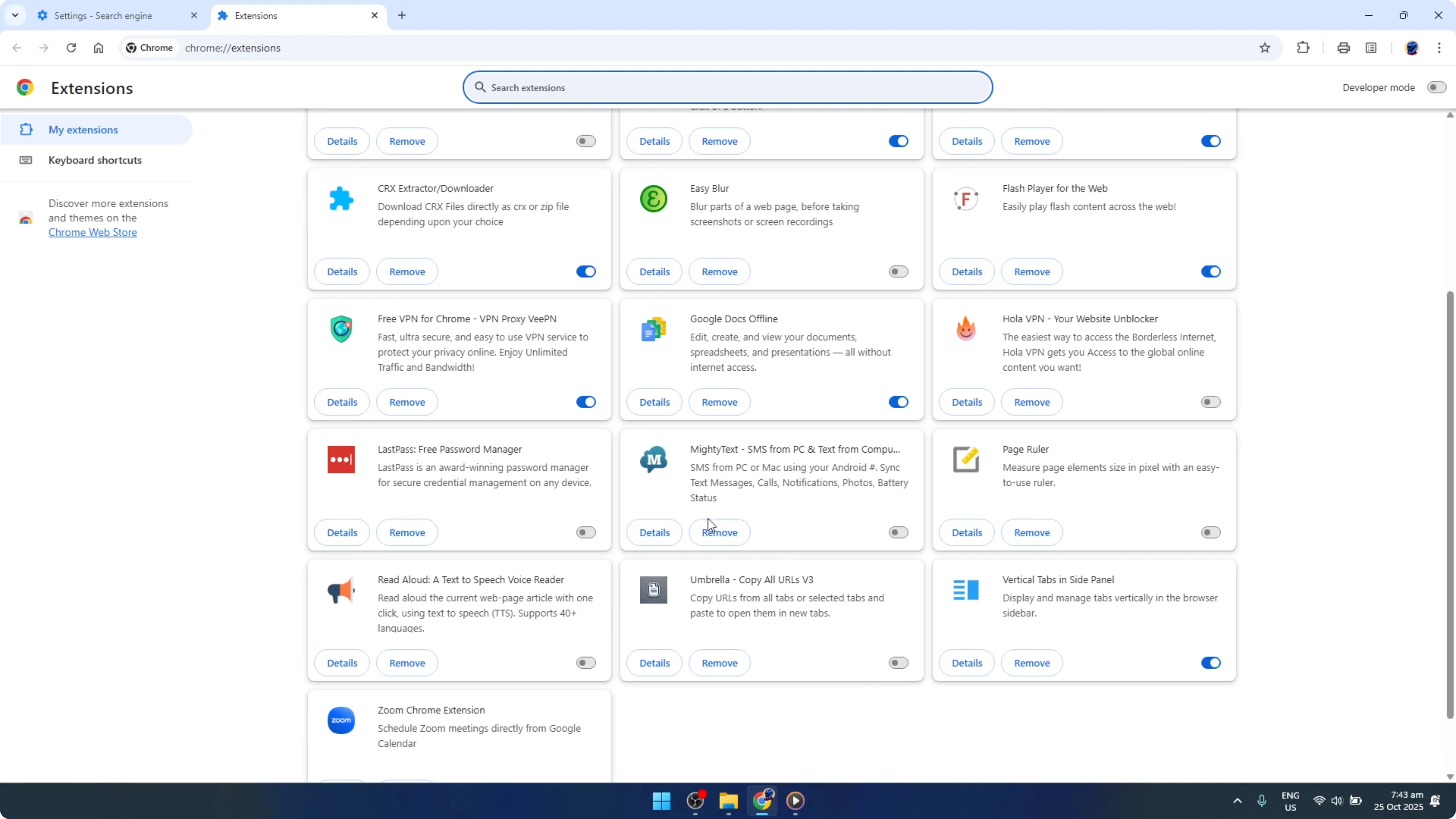1456x819 pixels.
Task: Open Details for MightyText
Action: [x=654, y=533]
